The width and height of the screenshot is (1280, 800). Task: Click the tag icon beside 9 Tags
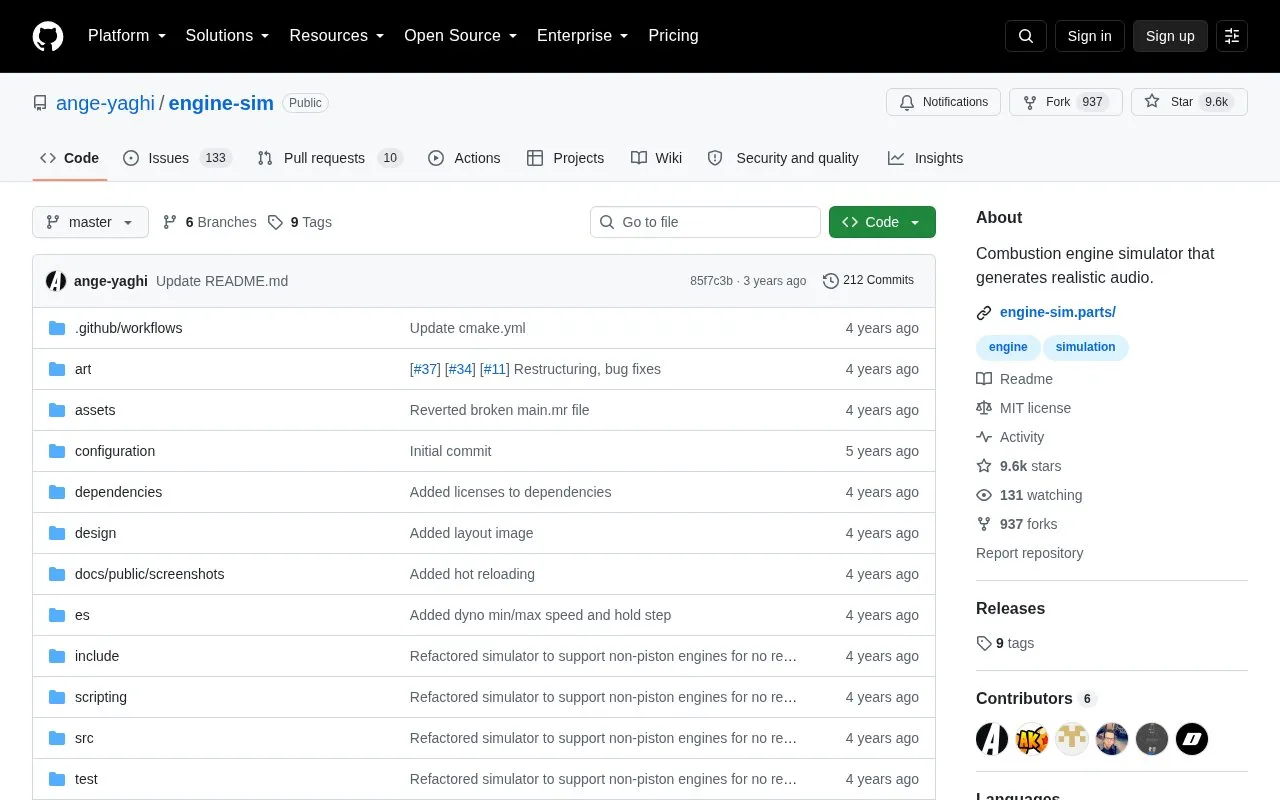click(x=275, y=222)
